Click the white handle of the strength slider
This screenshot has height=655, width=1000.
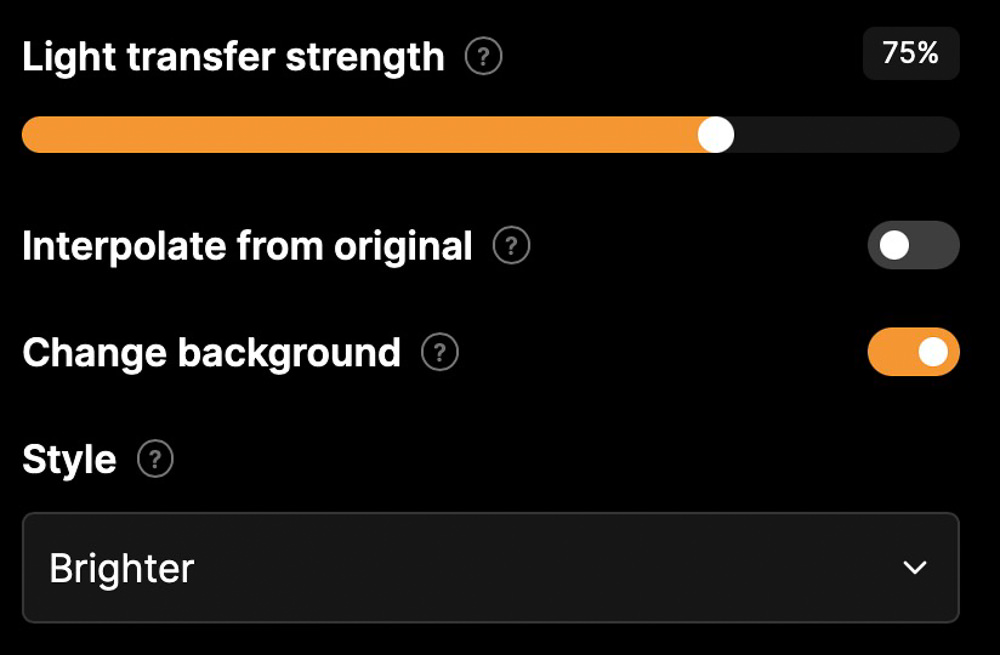click(716, 135)
